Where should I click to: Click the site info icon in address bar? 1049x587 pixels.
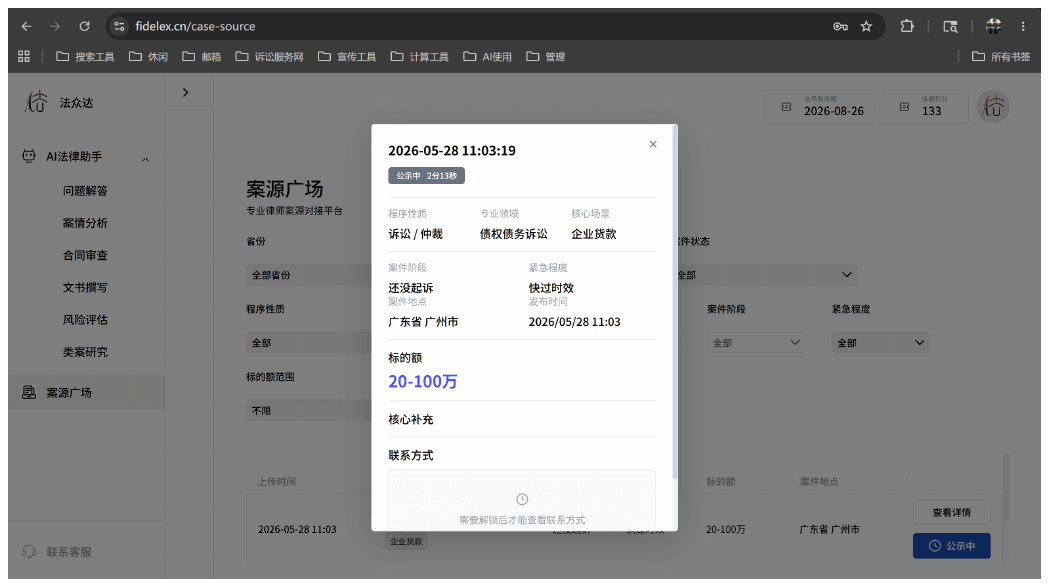119,26
